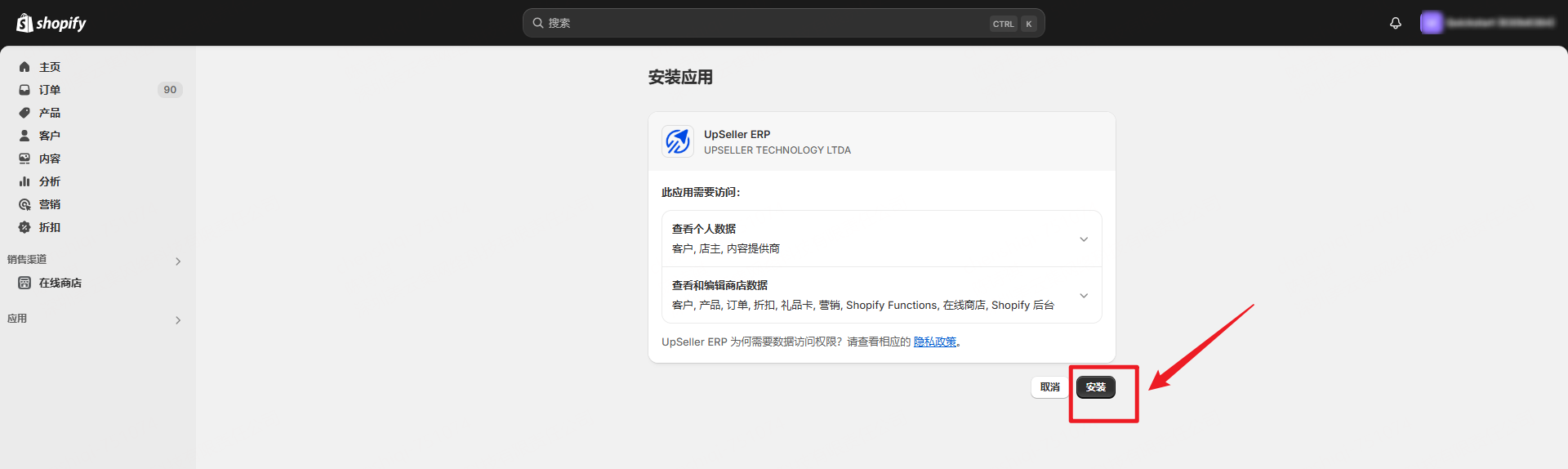1568x469 pixels.
Task: Click the CTRL K shortcut hint
Action: 1013,24
